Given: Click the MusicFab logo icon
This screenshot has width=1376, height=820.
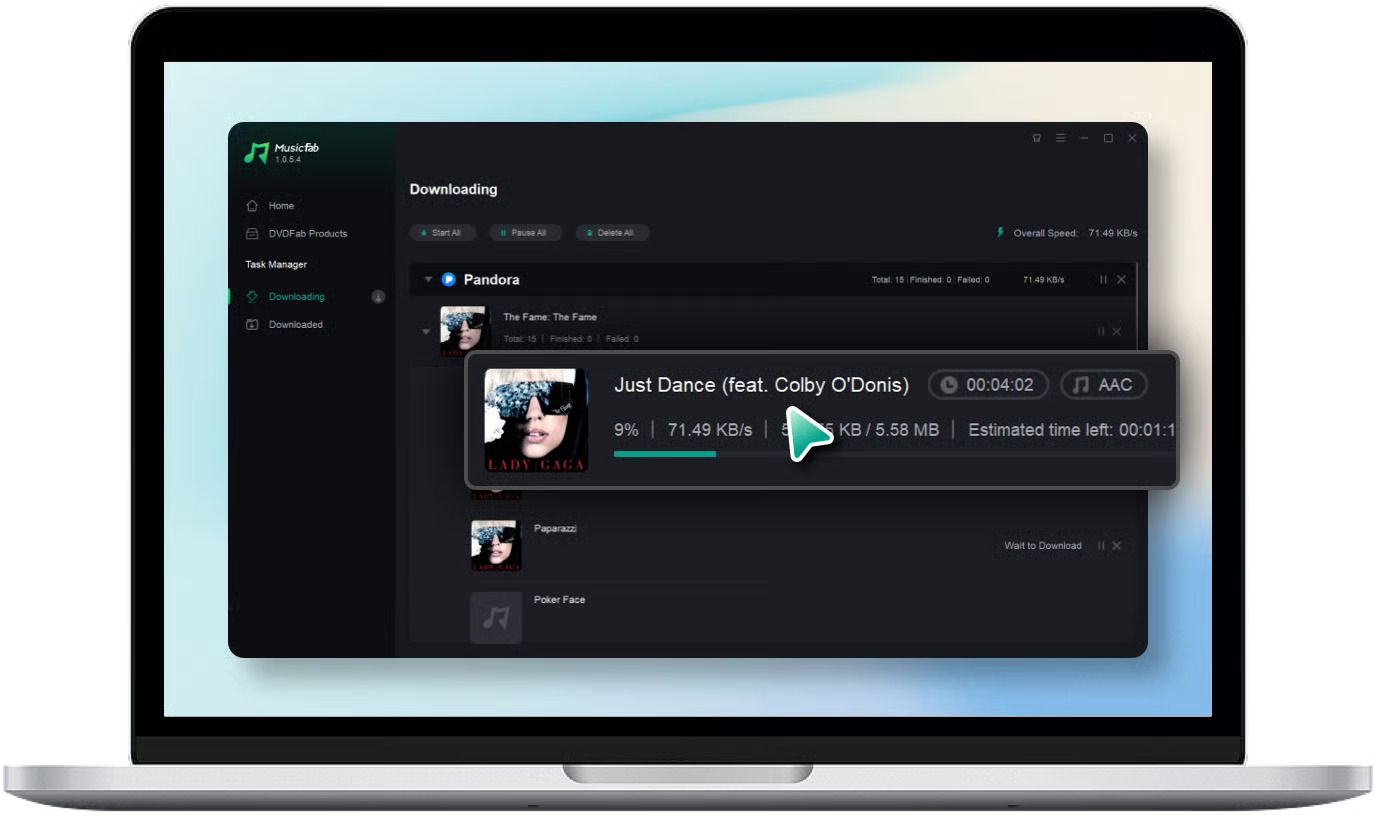Looking at the screenshot, I should pyautogui.click(x=257, y=152).
